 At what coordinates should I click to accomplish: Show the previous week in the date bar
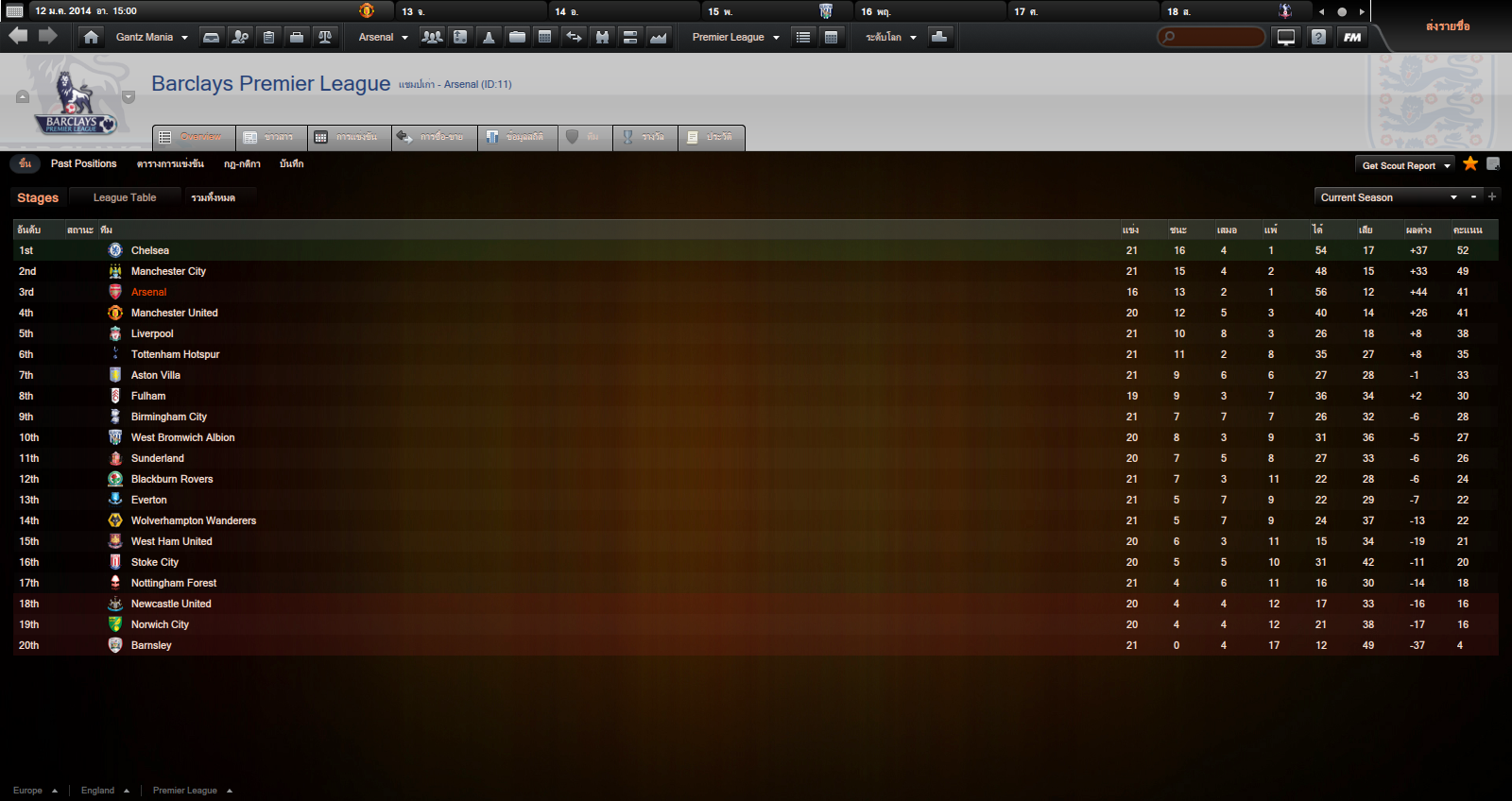point(1321,12)
